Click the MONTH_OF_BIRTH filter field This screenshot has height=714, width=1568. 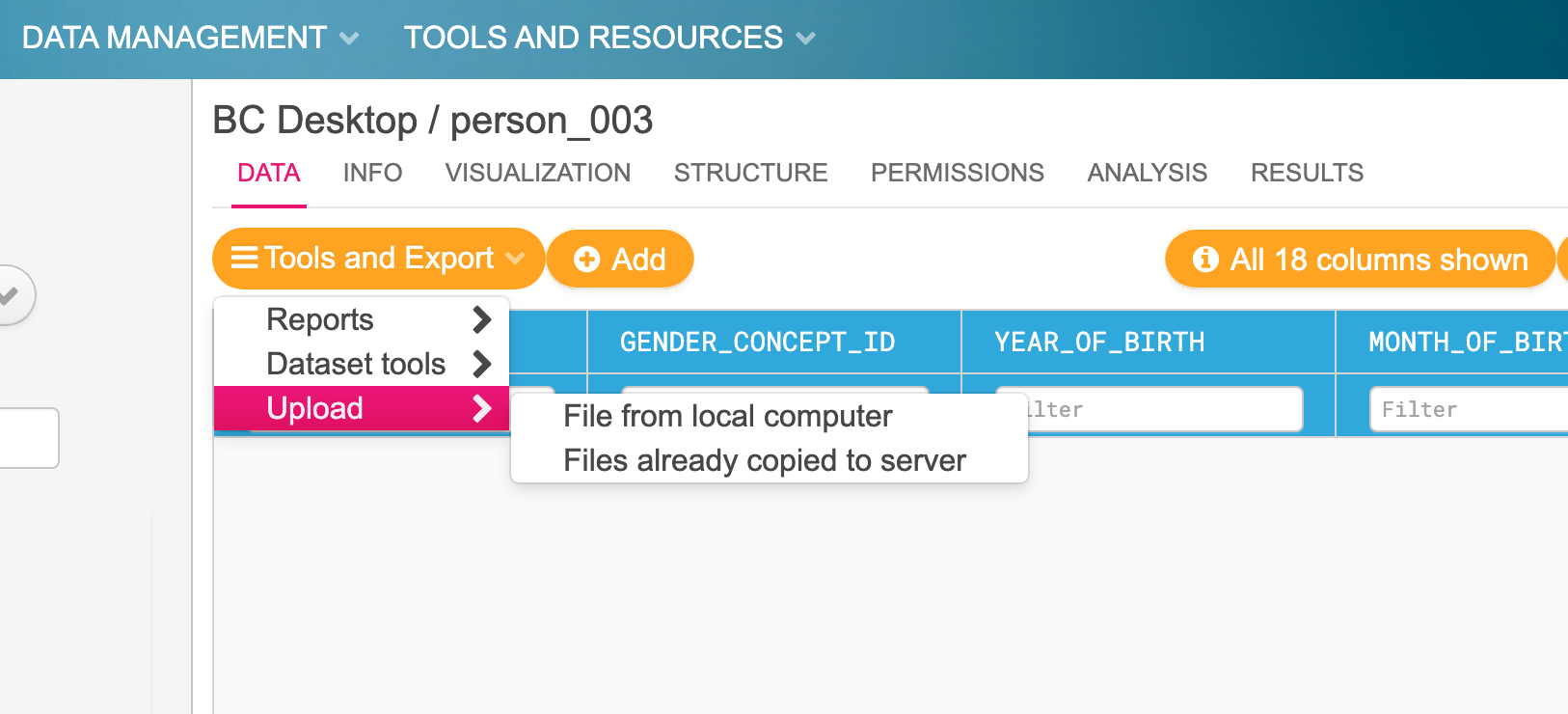(x=1469, y=410)
